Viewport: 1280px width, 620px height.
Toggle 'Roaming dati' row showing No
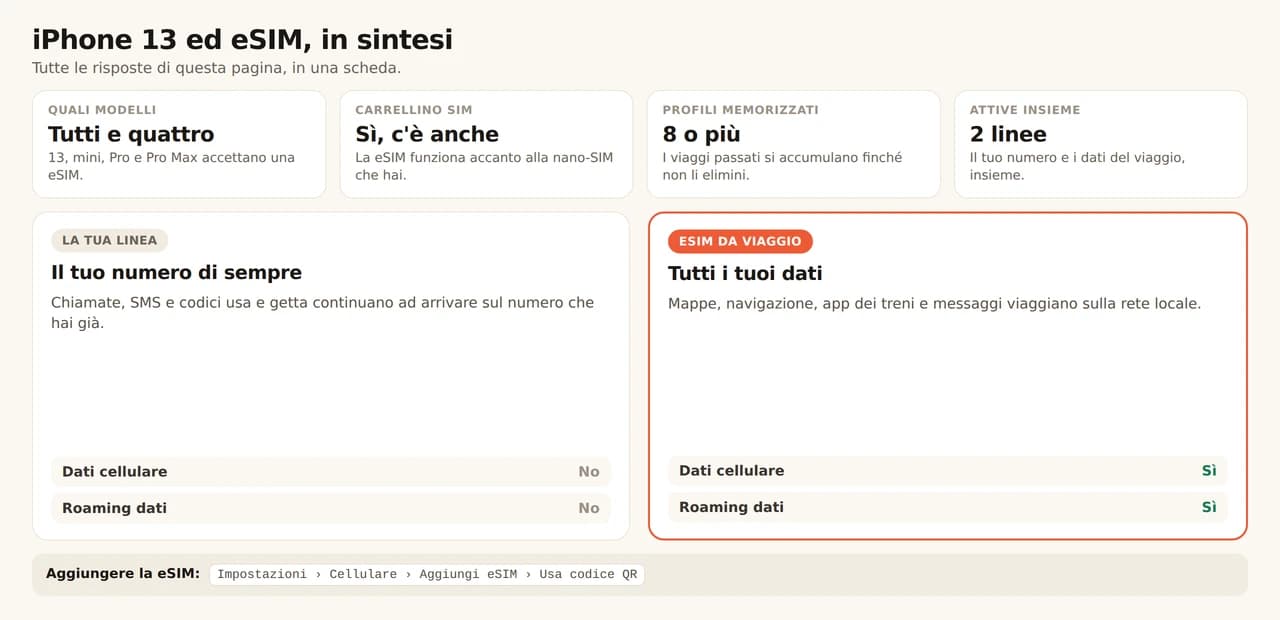331,508
